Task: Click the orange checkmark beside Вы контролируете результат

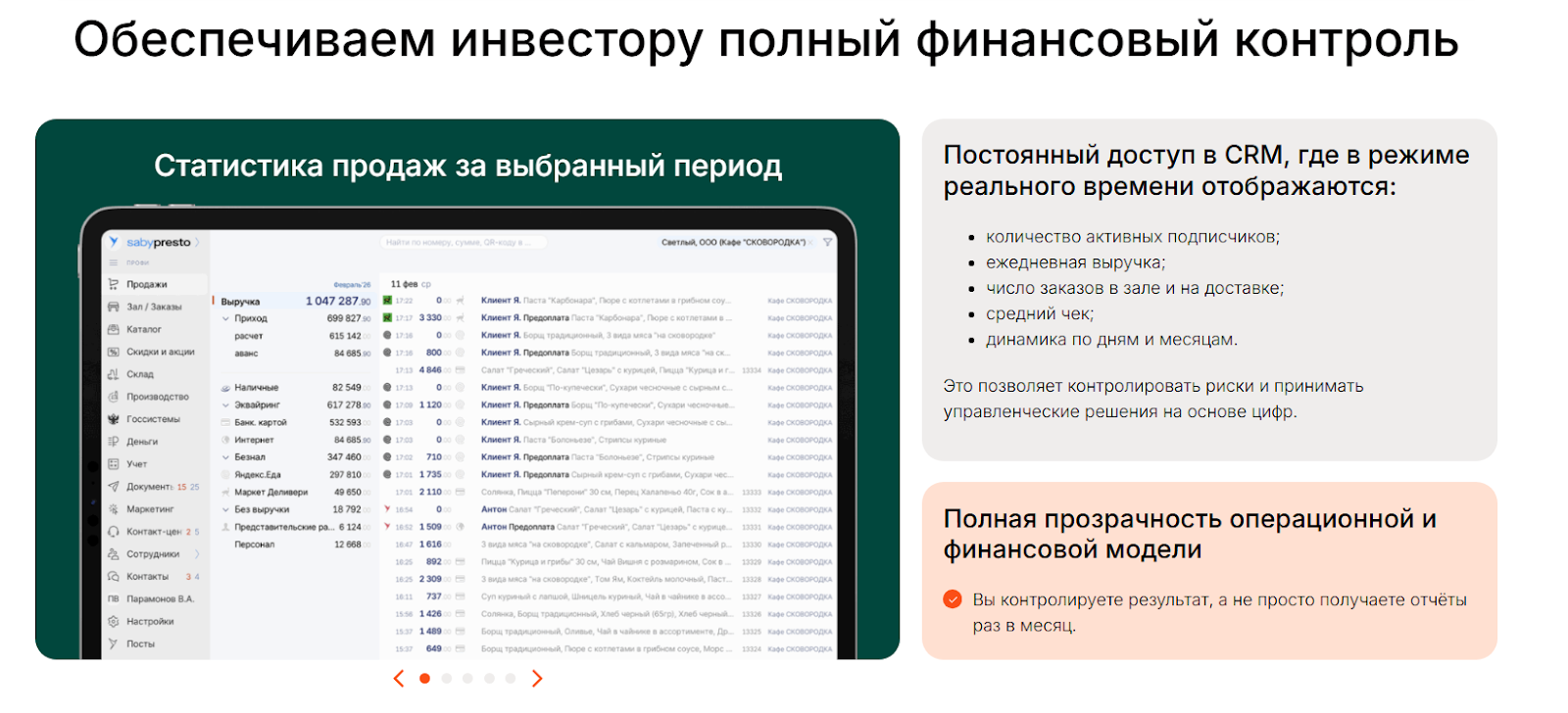Action: pyautogui.click(x=953, y=599)
